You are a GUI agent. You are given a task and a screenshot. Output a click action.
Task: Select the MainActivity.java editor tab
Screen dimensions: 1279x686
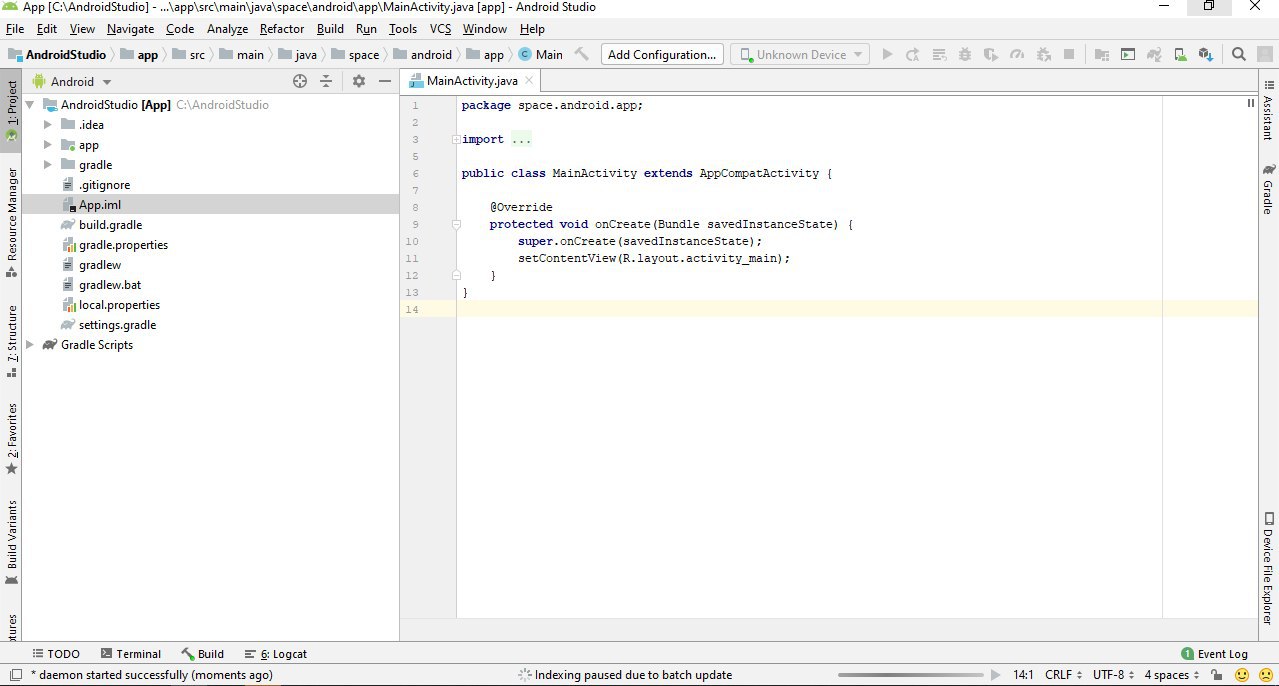(x=470, y=81)
